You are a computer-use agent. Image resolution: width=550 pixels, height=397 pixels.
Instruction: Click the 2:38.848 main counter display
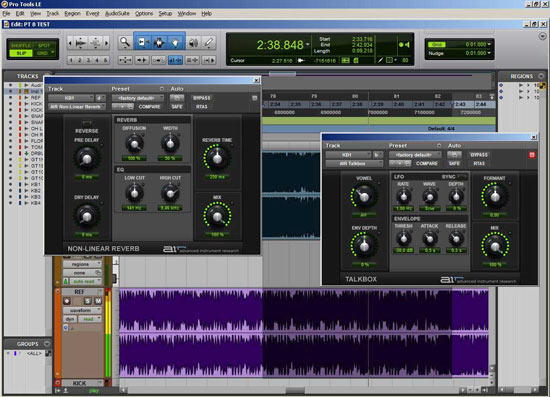[280, 45]
